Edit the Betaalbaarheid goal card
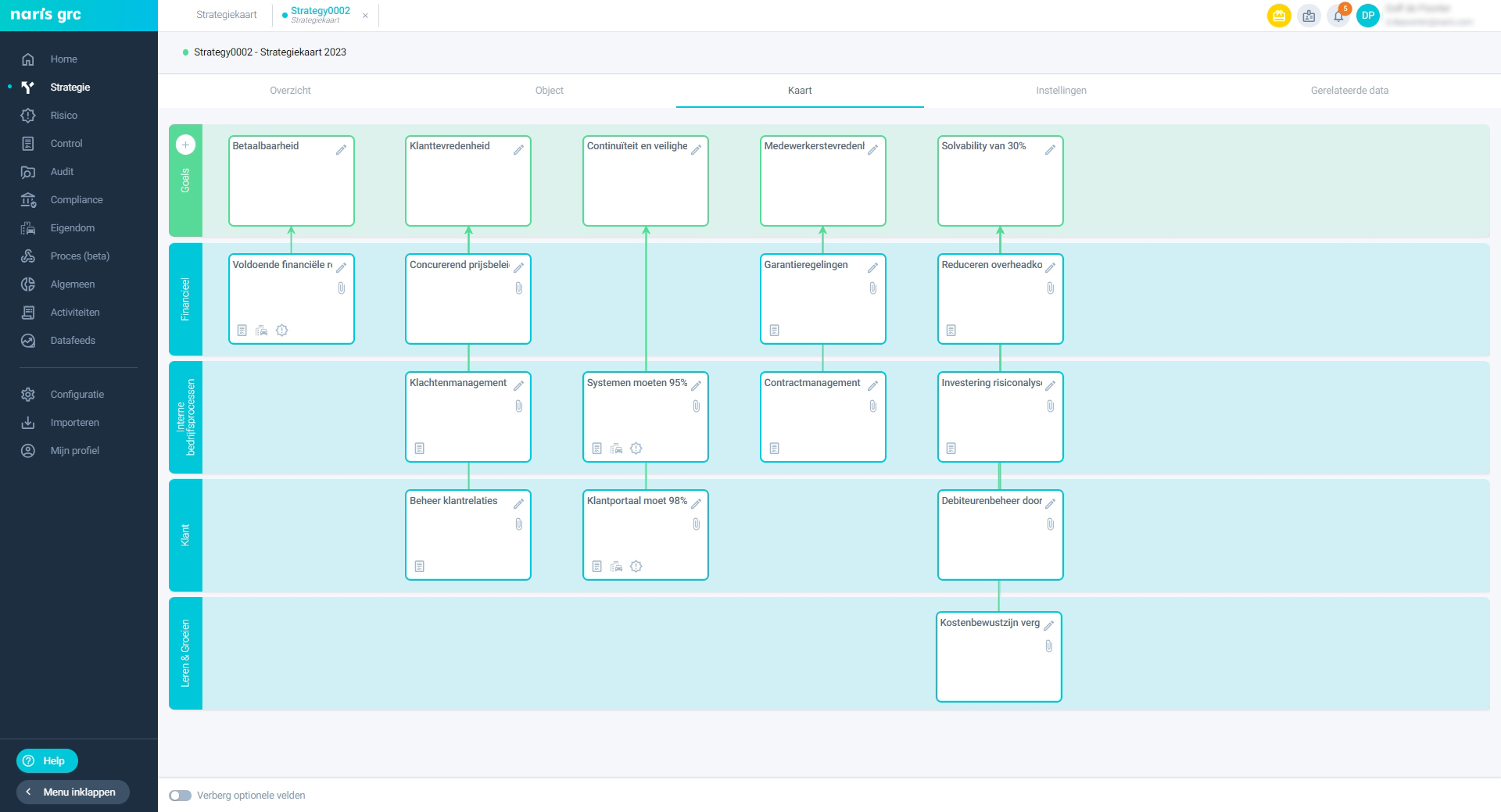This screenshot has height=812, width=1501. click(341, 149)
